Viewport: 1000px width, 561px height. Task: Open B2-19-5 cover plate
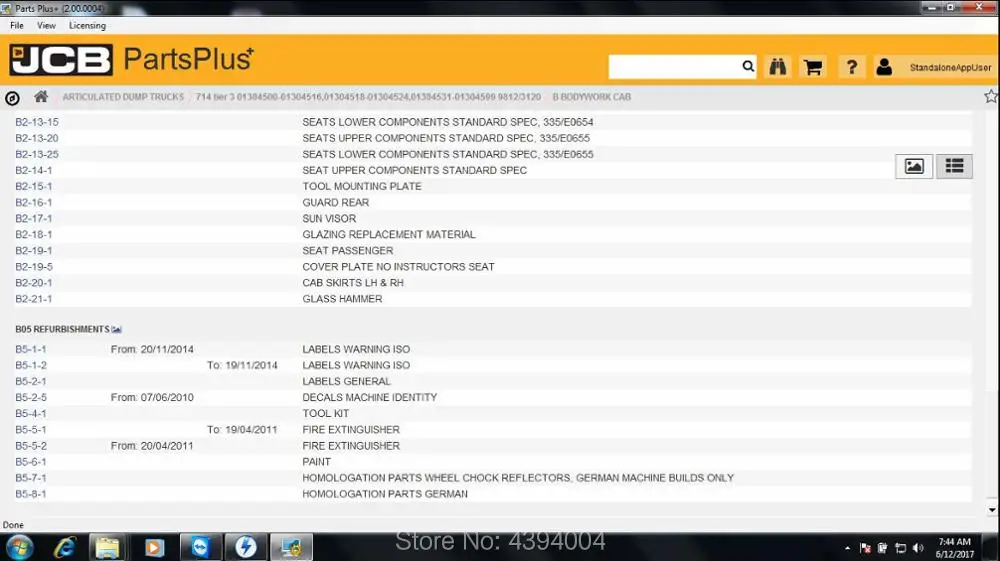click(x=34, y=266)
